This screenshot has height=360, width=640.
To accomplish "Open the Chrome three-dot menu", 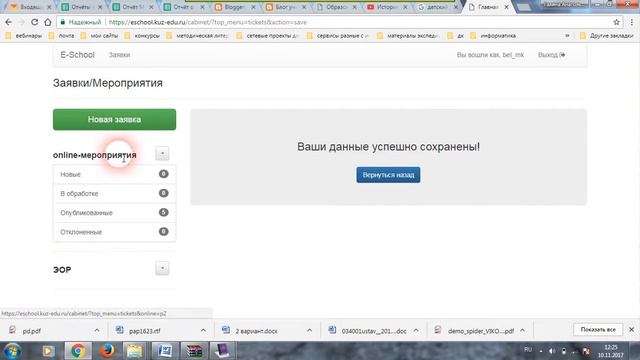I will [x=631, y=22].
